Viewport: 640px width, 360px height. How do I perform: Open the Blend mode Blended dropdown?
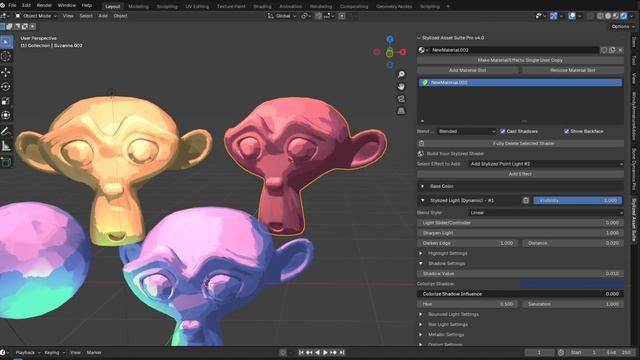point(467,131)
